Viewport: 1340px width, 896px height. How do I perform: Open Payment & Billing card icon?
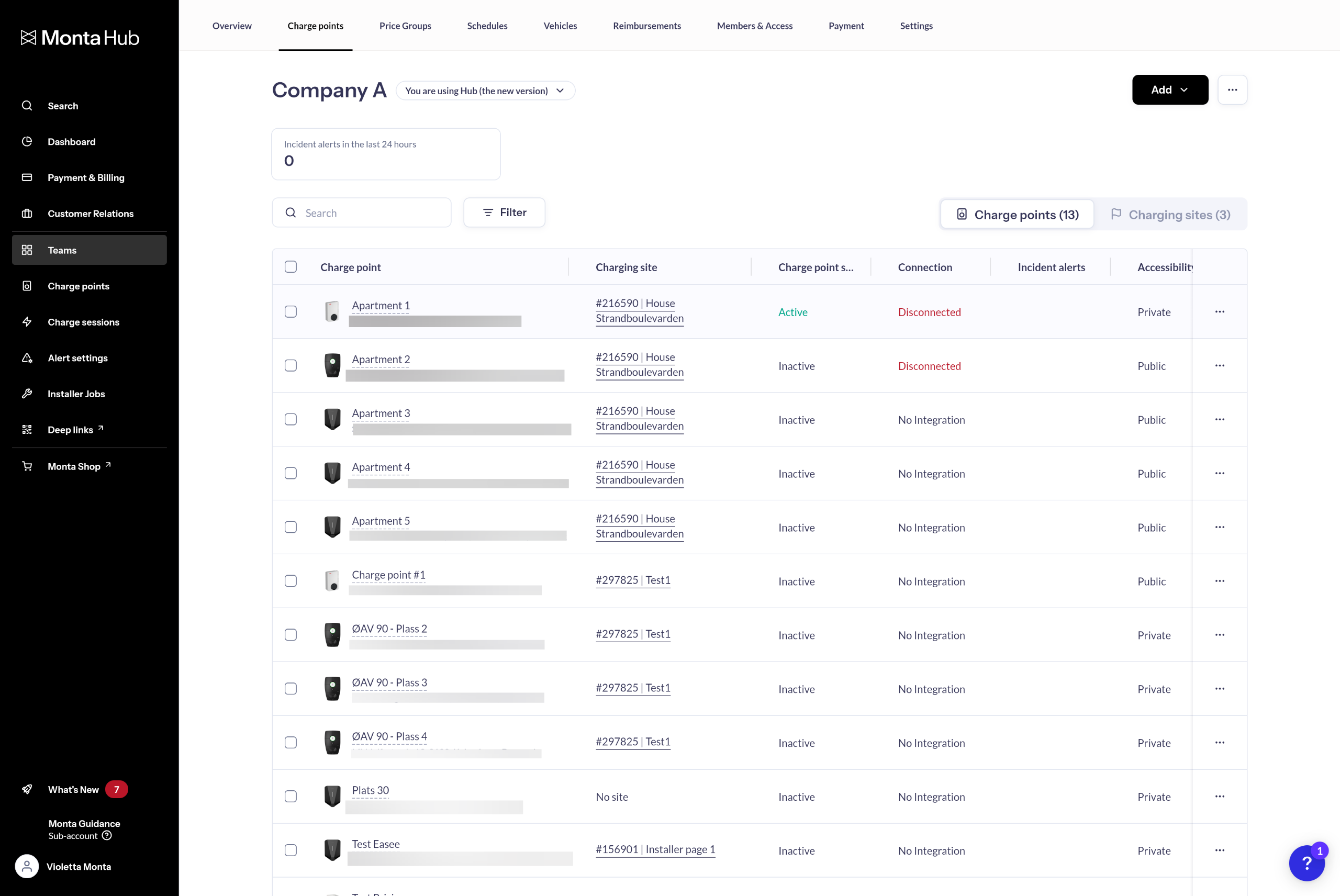click(x=27, y=178)
